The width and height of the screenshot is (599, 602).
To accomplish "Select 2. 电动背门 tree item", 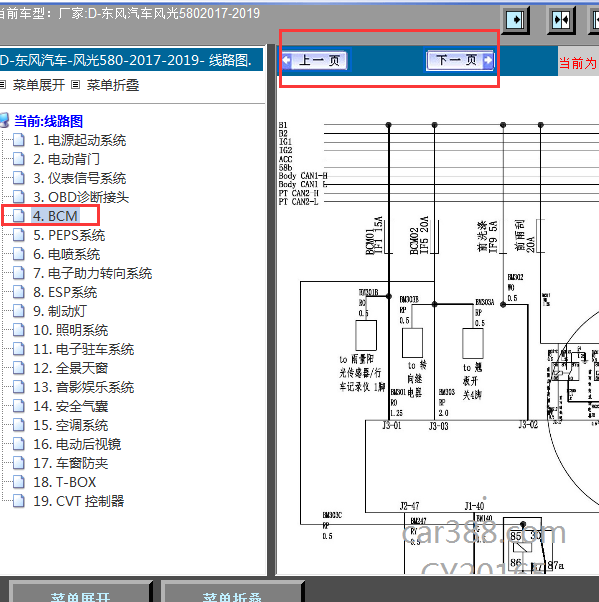I will click(x=66, y=159).
